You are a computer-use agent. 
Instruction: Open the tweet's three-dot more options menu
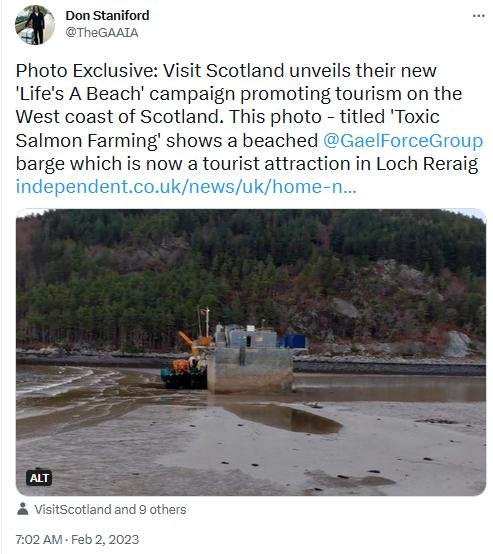(479, 16)
